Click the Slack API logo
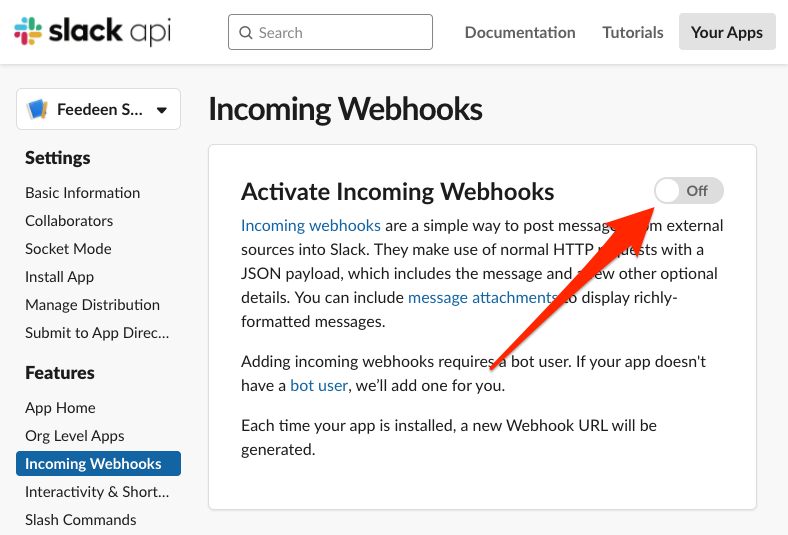 pos(92,32)
